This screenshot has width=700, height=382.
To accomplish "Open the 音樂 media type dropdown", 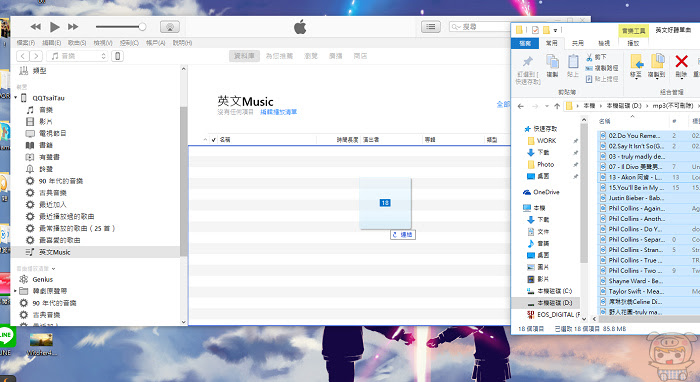I will click(78, 56).
